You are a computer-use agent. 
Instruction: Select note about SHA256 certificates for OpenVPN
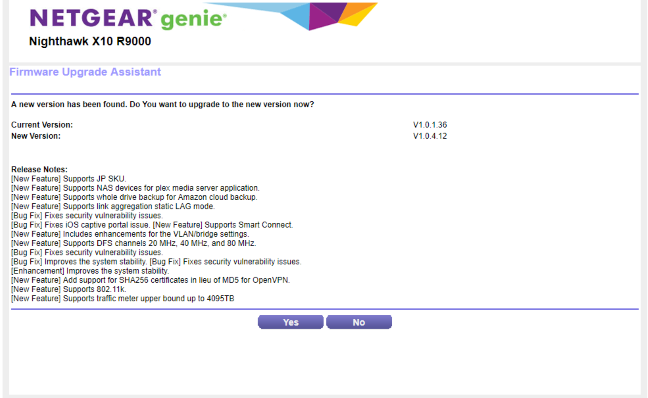(150, 280)
